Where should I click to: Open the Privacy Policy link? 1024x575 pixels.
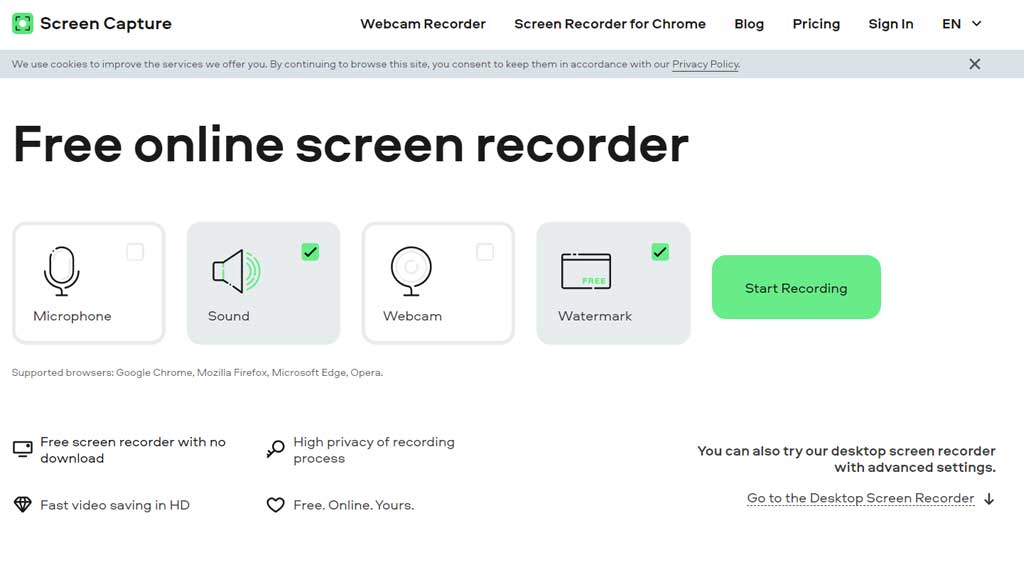(x=705, y=64)
